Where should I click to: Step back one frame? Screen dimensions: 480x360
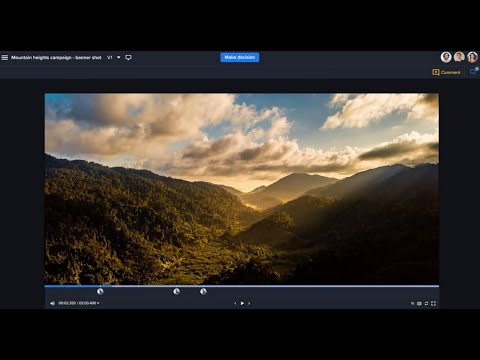click(235, 303)
